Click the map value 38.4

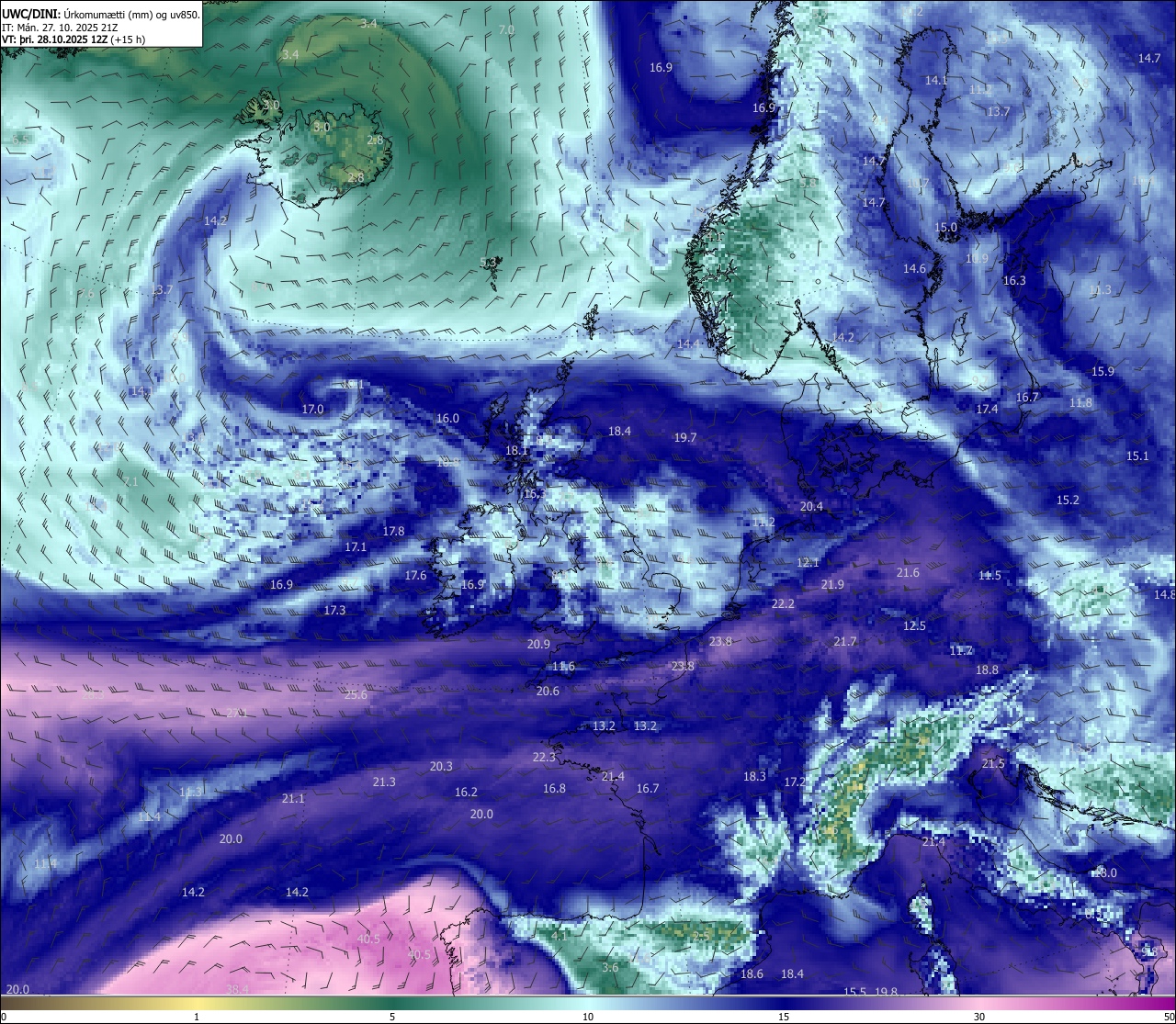coord(237,989)
